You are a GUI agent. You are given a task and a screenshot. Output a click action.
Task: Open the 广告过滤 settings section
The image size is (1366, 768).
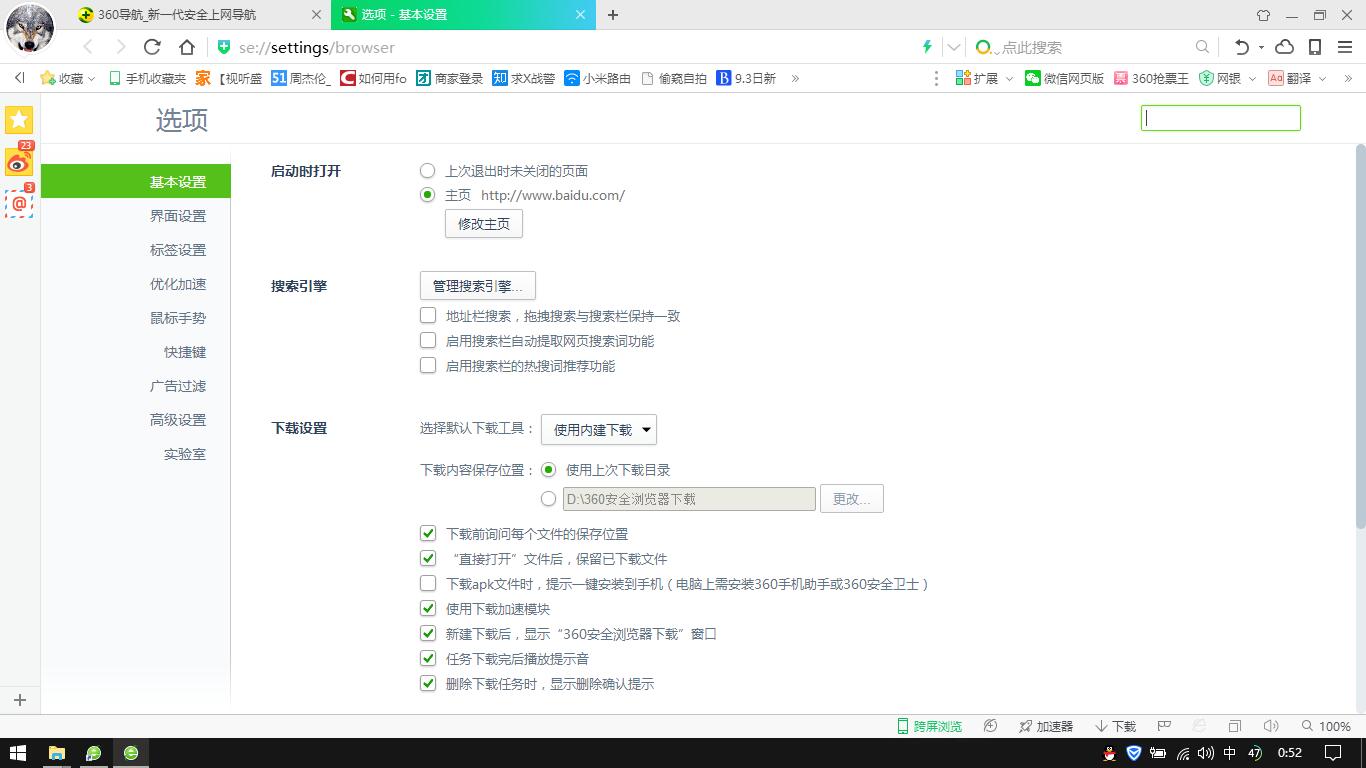tap(178, 386)
